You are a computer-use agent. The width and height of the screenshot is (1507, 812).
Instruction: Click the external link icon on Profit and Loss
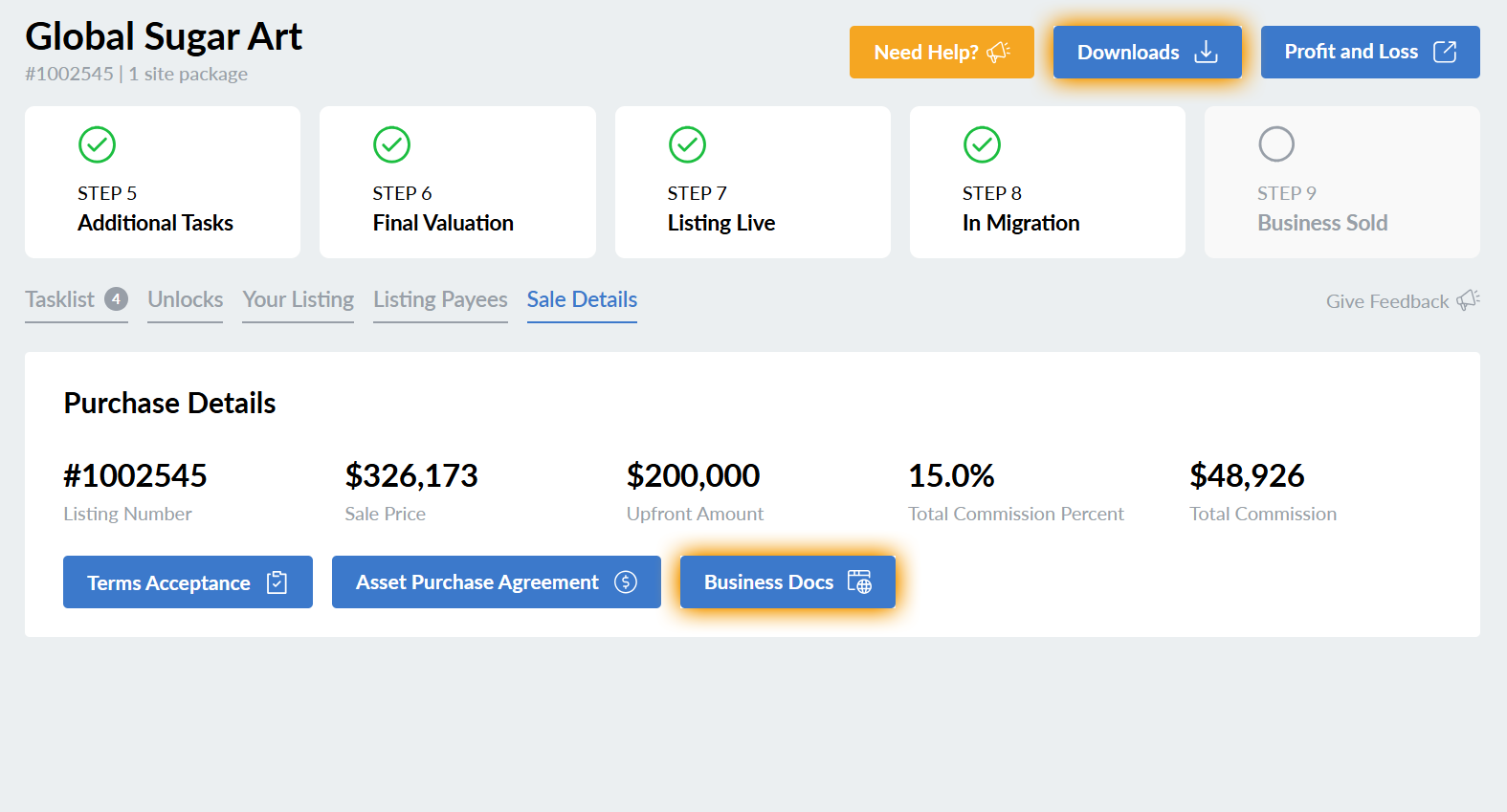(x=1444, y=52)
